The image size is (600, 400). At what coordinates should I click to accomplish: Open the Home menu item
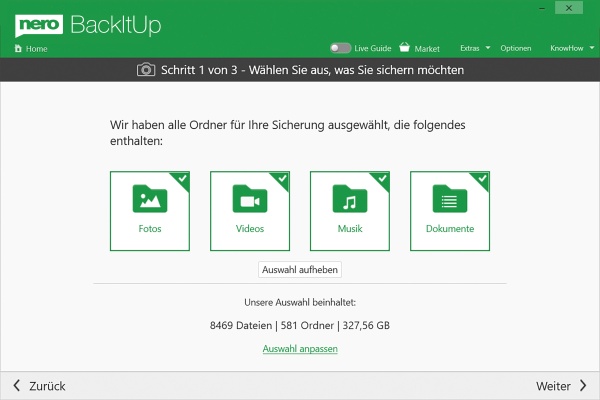31,49
